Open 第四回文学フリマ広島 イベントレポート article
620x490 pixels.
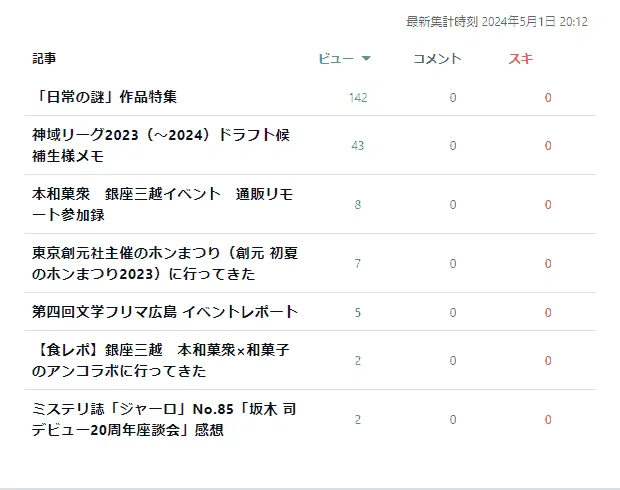coord(165,312)
